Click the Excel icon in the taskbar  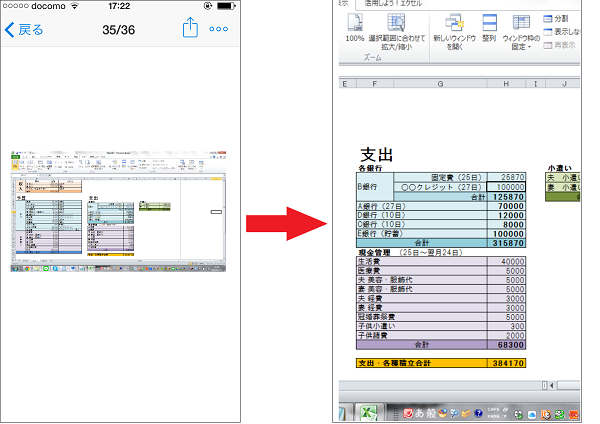[x=370, y=411]
